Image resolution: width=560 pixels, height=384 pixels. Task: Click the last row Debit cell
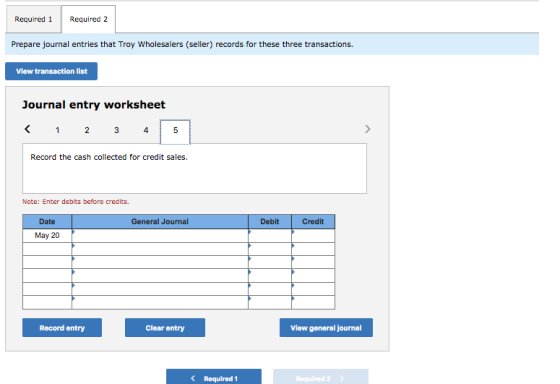pos(270,302)
